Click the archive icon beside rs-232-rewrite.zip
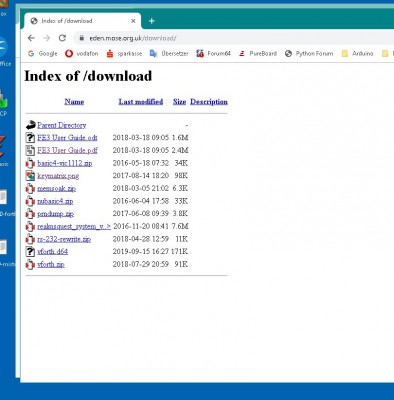Screen dimensions: 394x400 [x=30, y=239]
